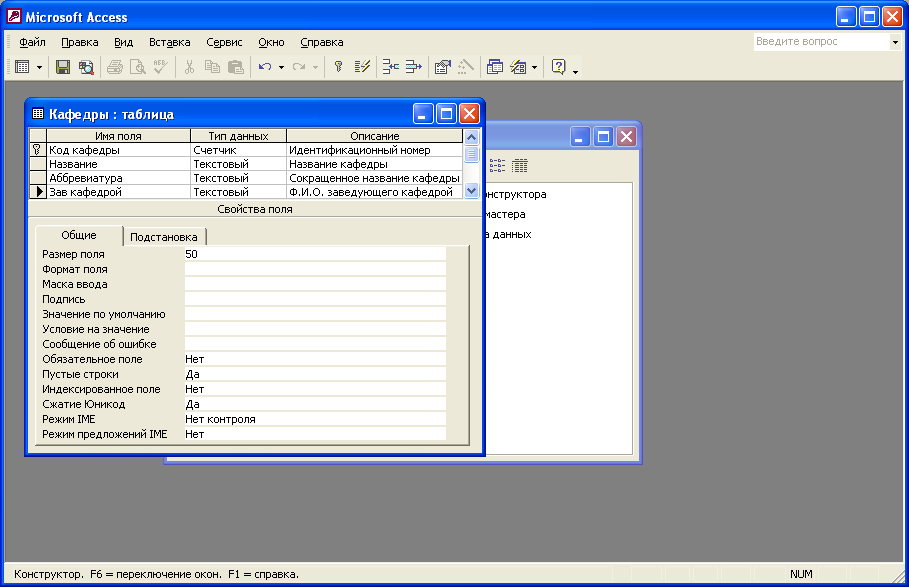Click the Help question mark icon

point(558,67)
